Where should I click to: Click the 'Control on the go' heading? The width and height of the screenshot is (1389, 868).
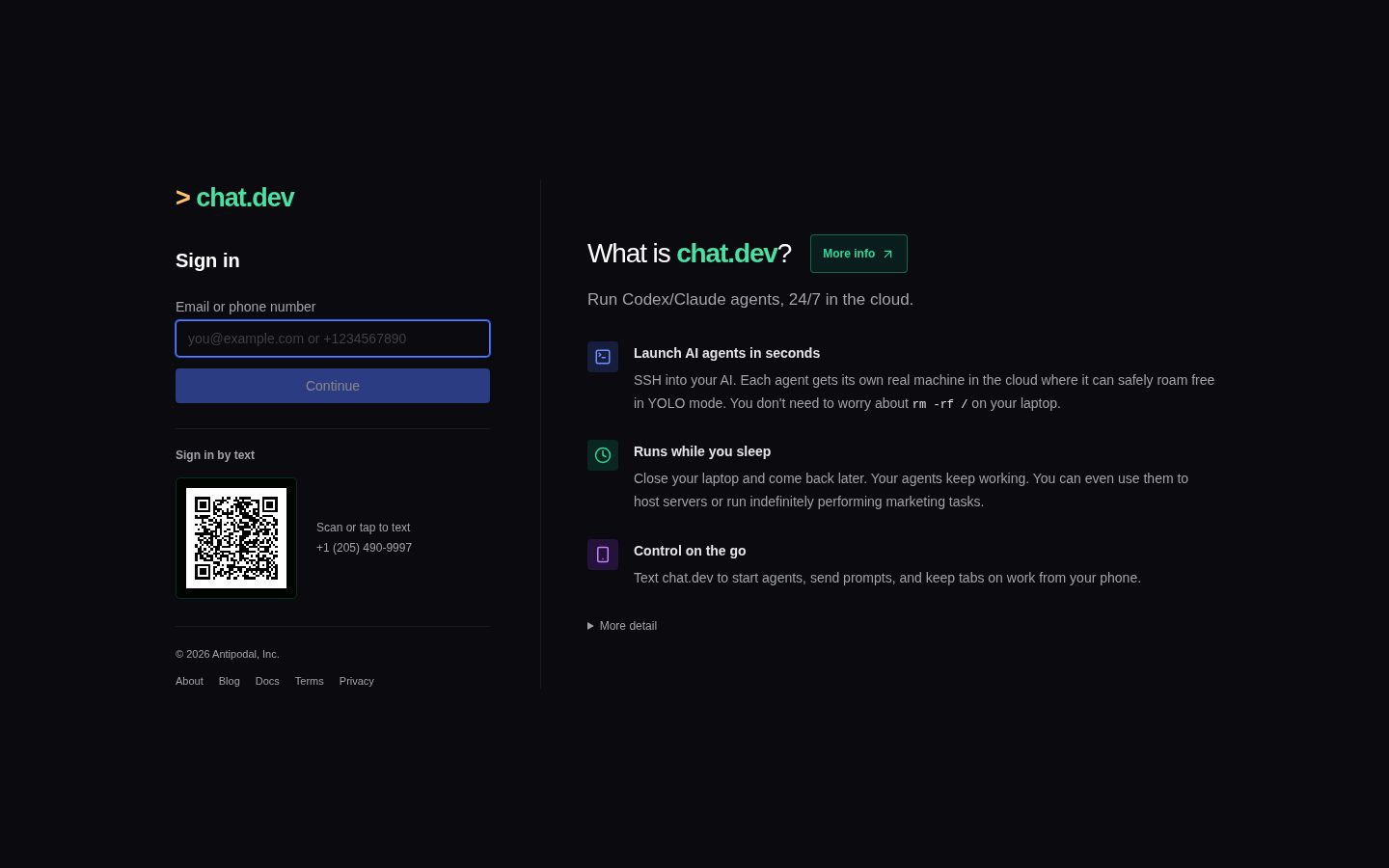[690, 551]
